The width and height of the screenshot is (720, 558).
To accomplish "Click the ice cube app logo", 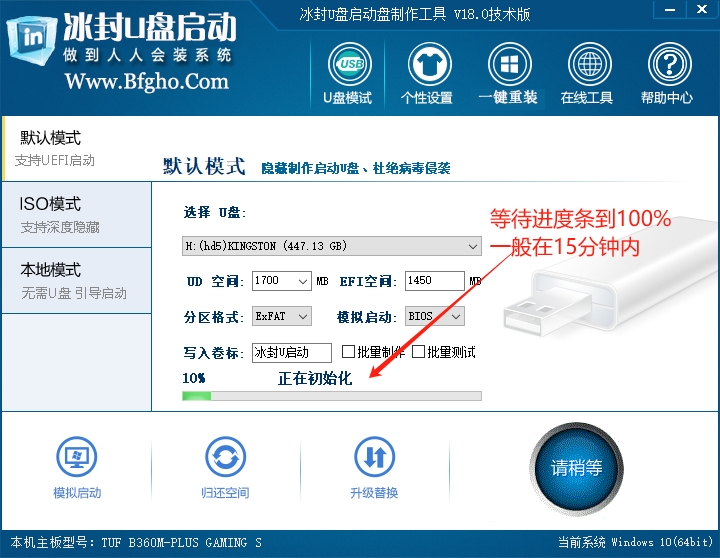I will (x=30, y=40).
